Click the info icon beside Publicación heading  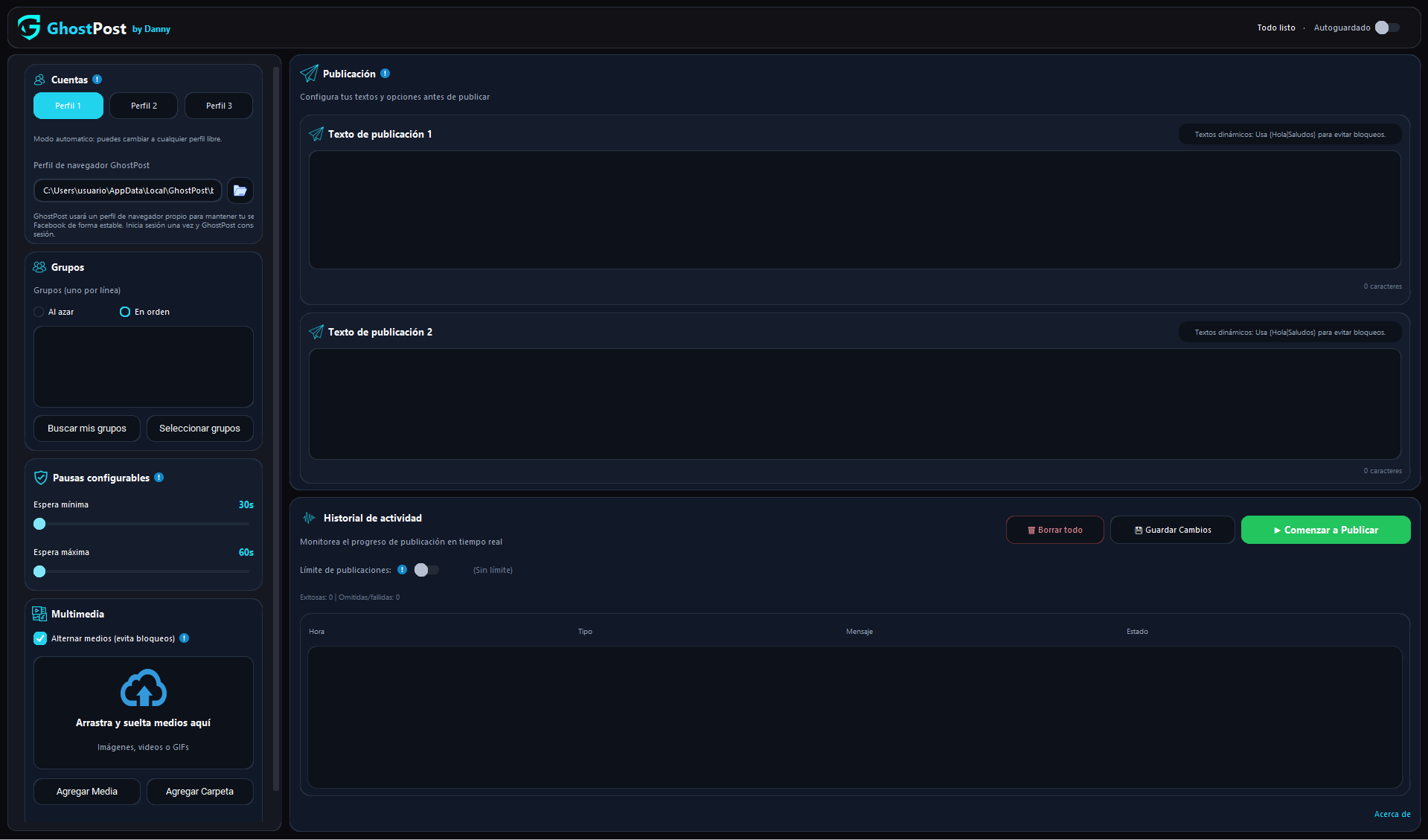point(385,74)
